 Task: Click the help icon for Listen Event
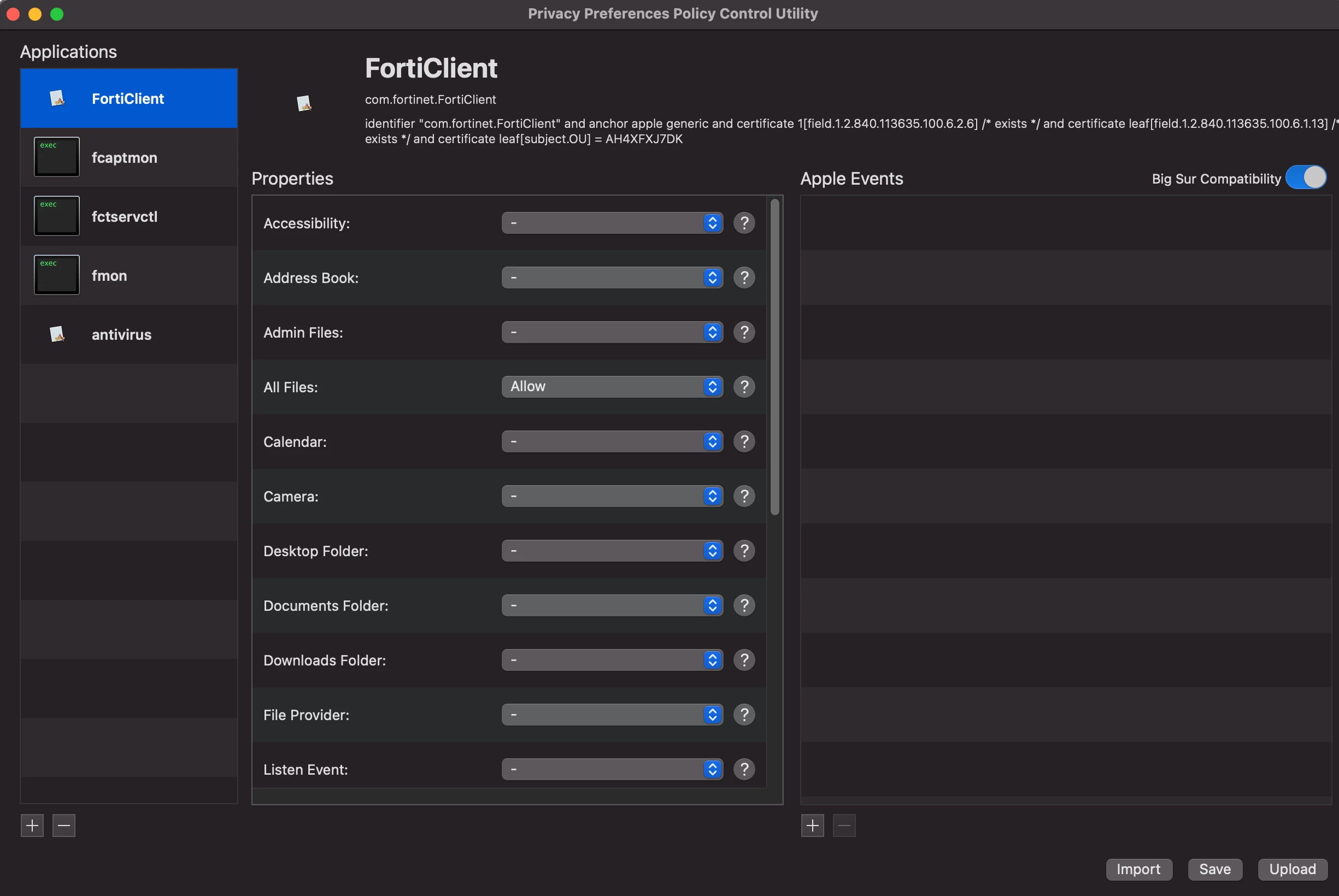[x=744, y=769]
